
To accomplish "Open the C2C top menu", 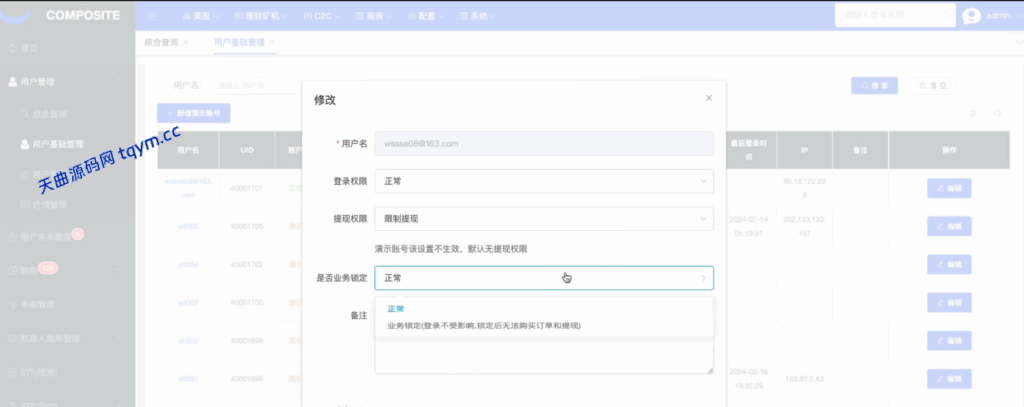I will 321,16.
